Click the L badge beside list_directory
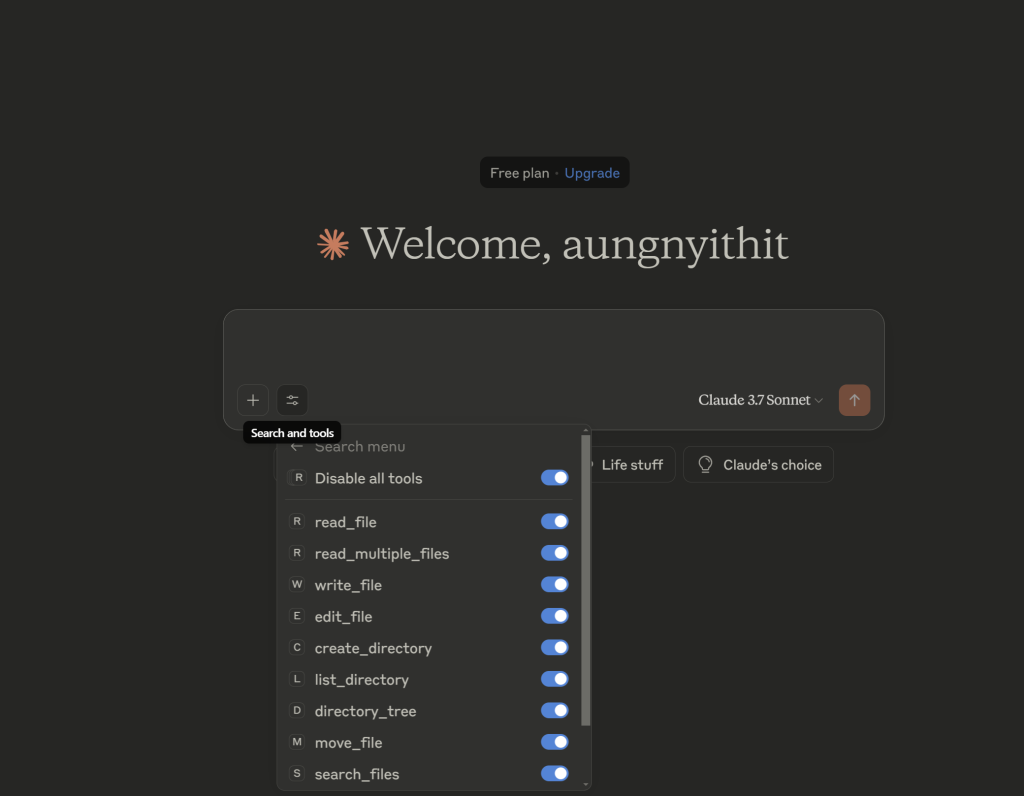Viewport: 1024px width, 796px height. [297, 679]
